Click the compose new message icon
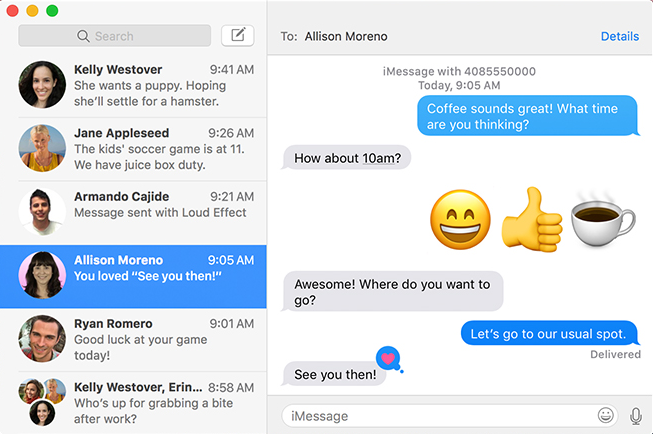This screenshot has width=653, height=434. click(x=237, y=35)
